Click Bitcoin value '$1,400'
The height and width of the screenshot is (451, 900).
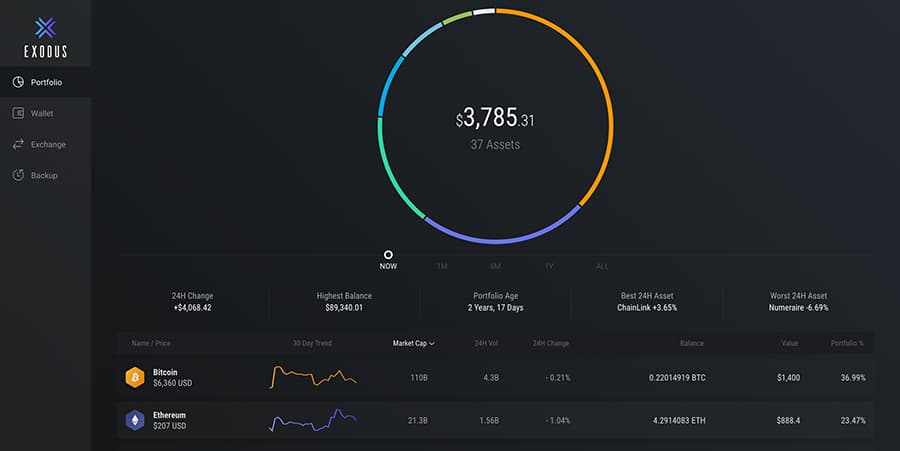pos(788,378)
